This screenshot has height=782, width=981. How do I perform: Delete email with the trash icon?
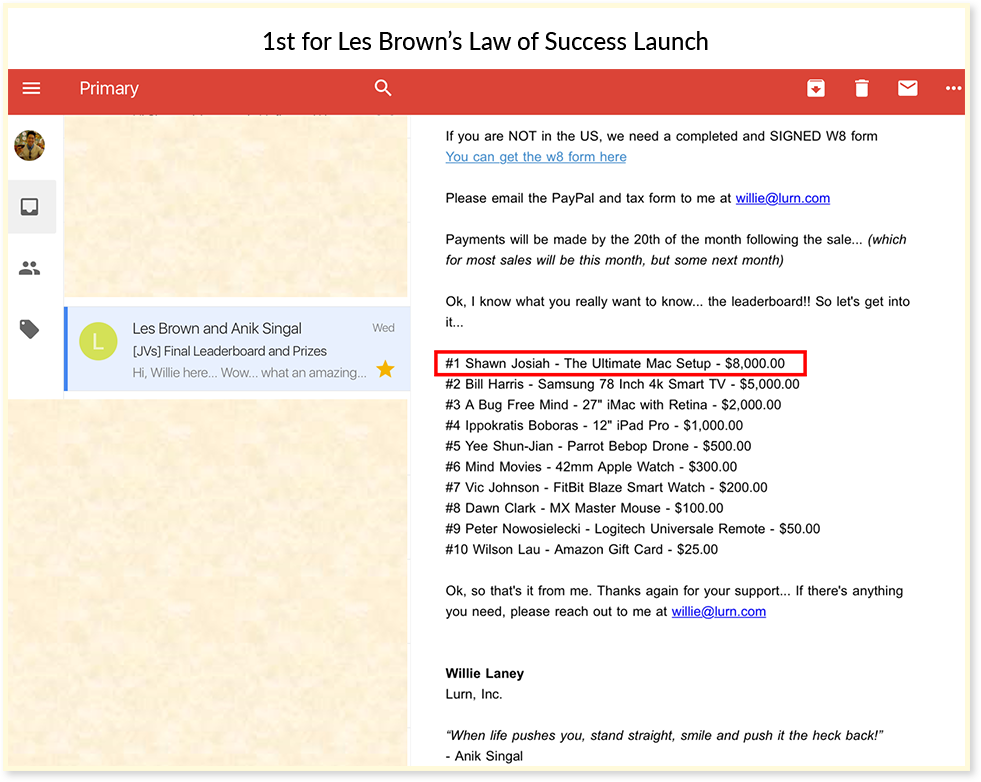[862, 88]
